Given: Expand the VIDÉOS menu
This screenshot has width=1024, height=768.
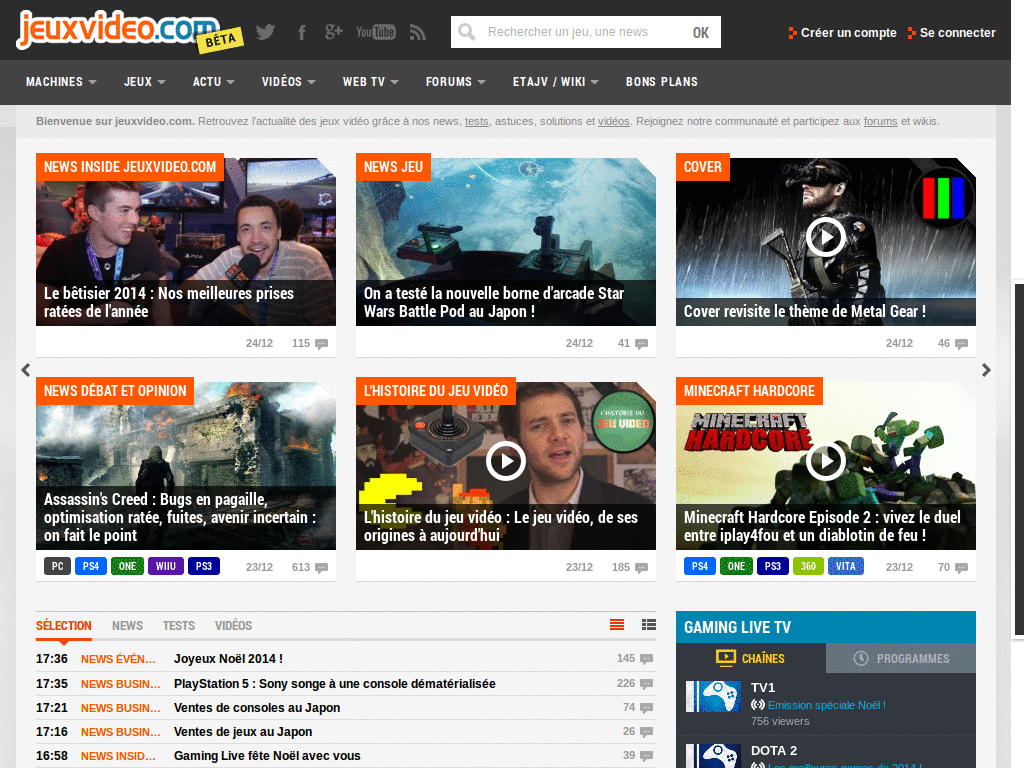Looking at the screenshot, I should (289, 82).
